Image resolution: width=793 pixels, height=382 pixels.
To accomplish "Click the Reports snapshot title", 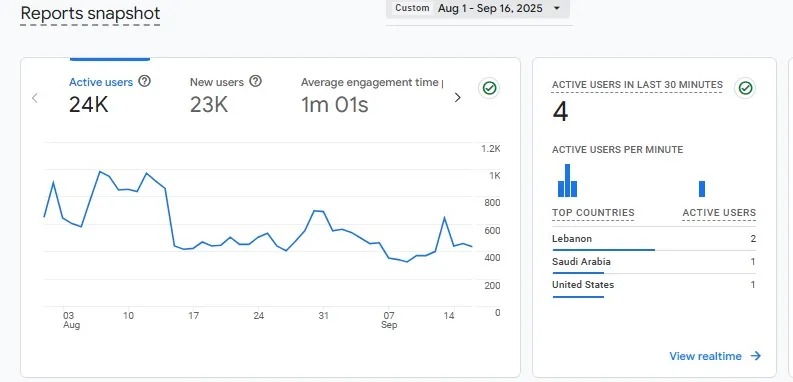I will pyautogui.click(x=91, y=13).
